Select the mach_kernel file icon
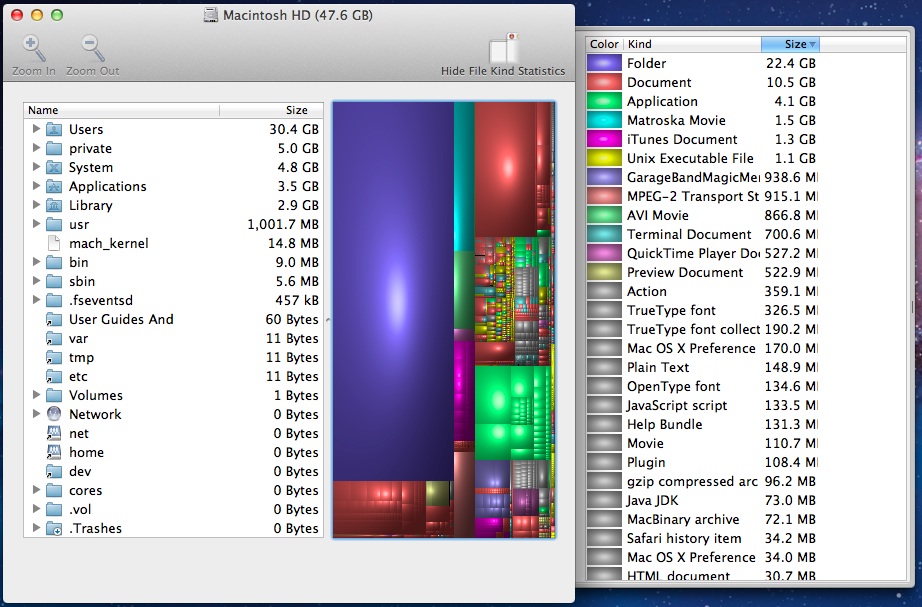This screenshot has height=607, width=922. tap(54, 244)
